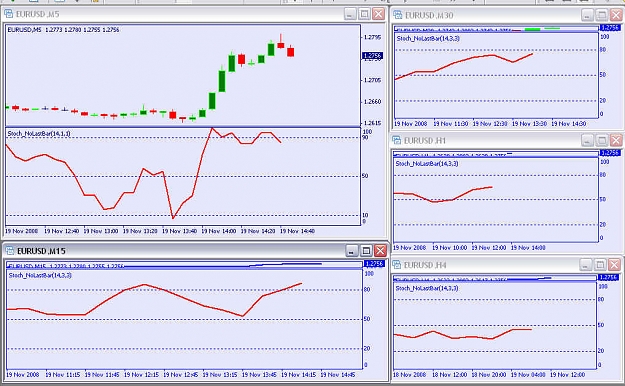Minimize the EURUSD,H1 chart window
This screenshot has height=386, width=625.
(x=587, y=140)
